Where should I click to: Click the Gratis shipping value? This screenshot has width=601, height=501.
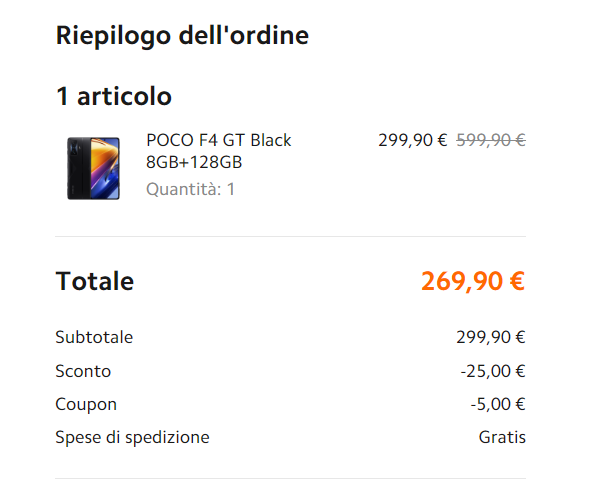(502, 437)
